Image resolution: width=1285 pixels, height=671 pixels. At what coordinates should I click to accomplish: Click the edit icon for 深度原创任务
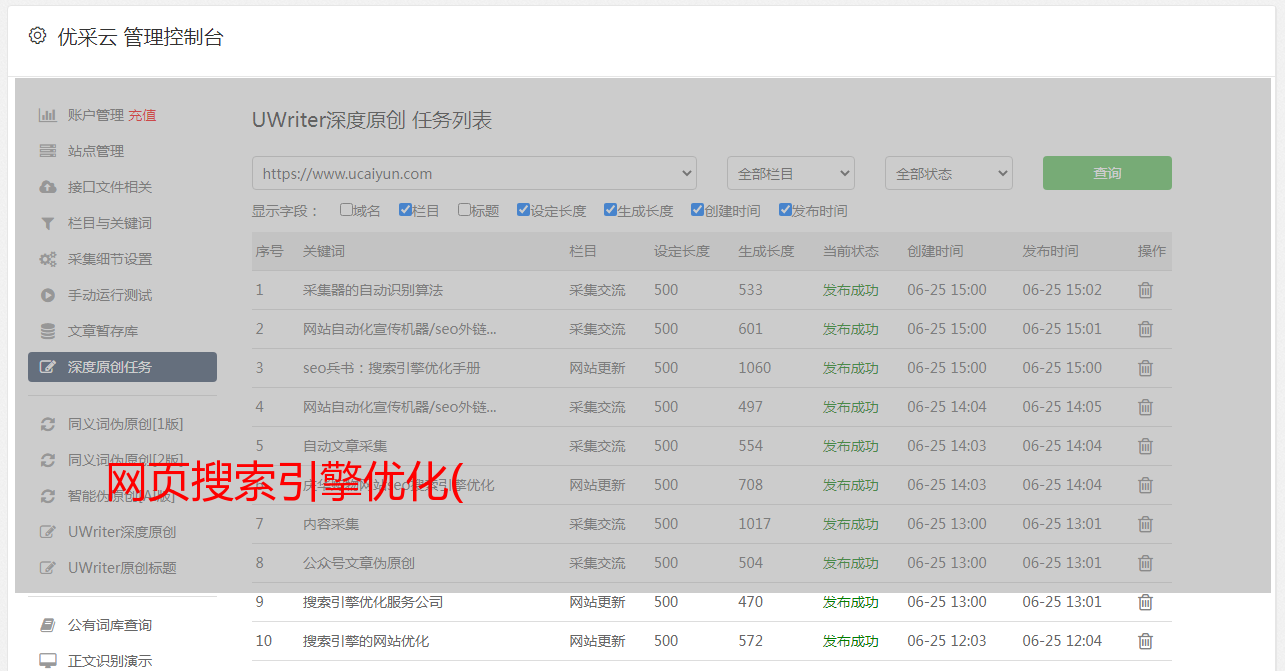click(x=47, y=367)
